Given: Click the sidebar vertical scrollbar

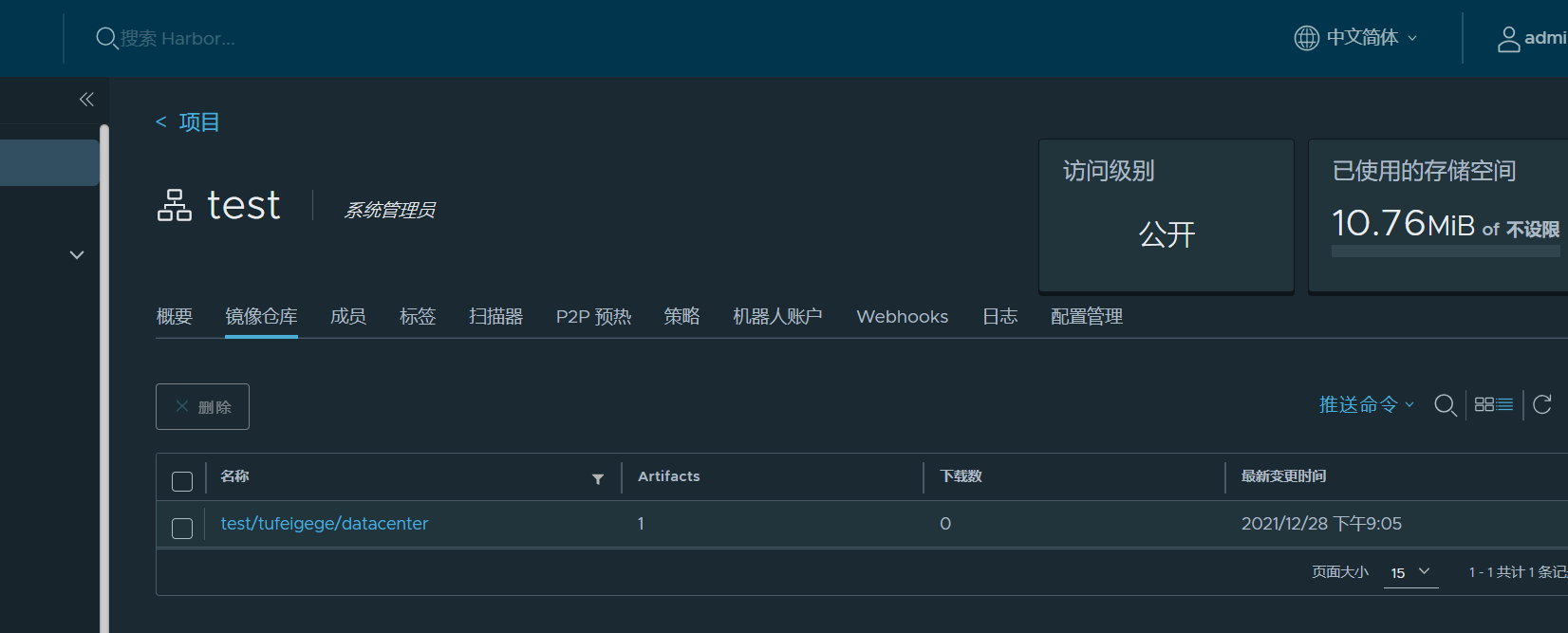Looking at the screenshot, I should pos(104,379).
